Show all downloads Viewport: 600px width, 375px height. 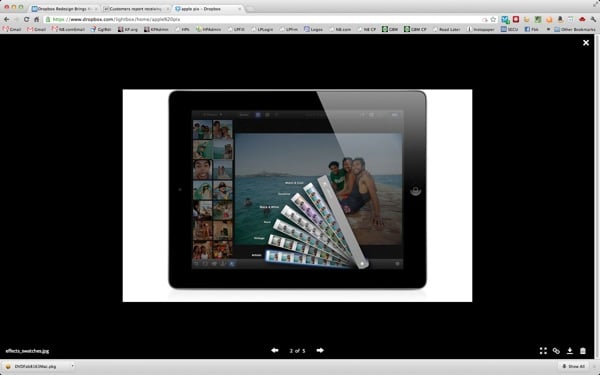(x=573, y=367)
